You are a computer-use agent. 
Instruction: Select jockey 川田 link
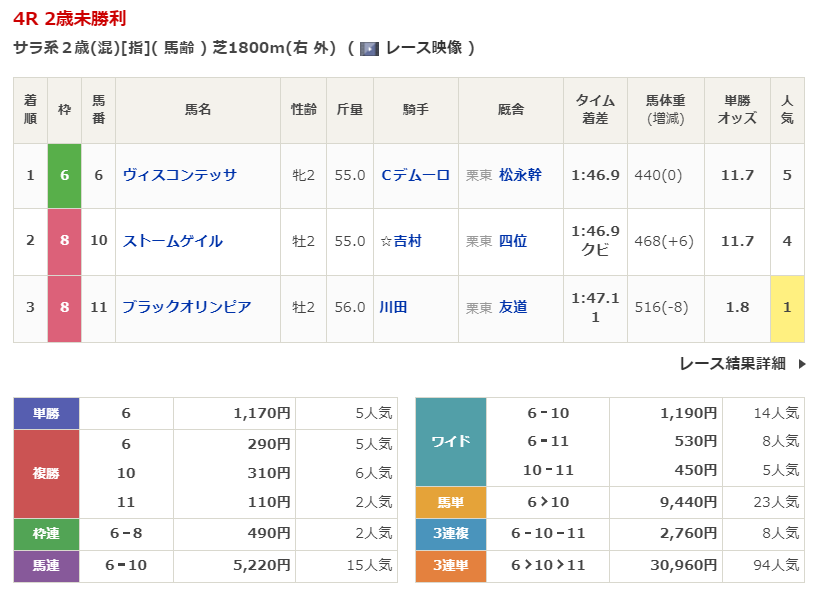tap(394, 307)
